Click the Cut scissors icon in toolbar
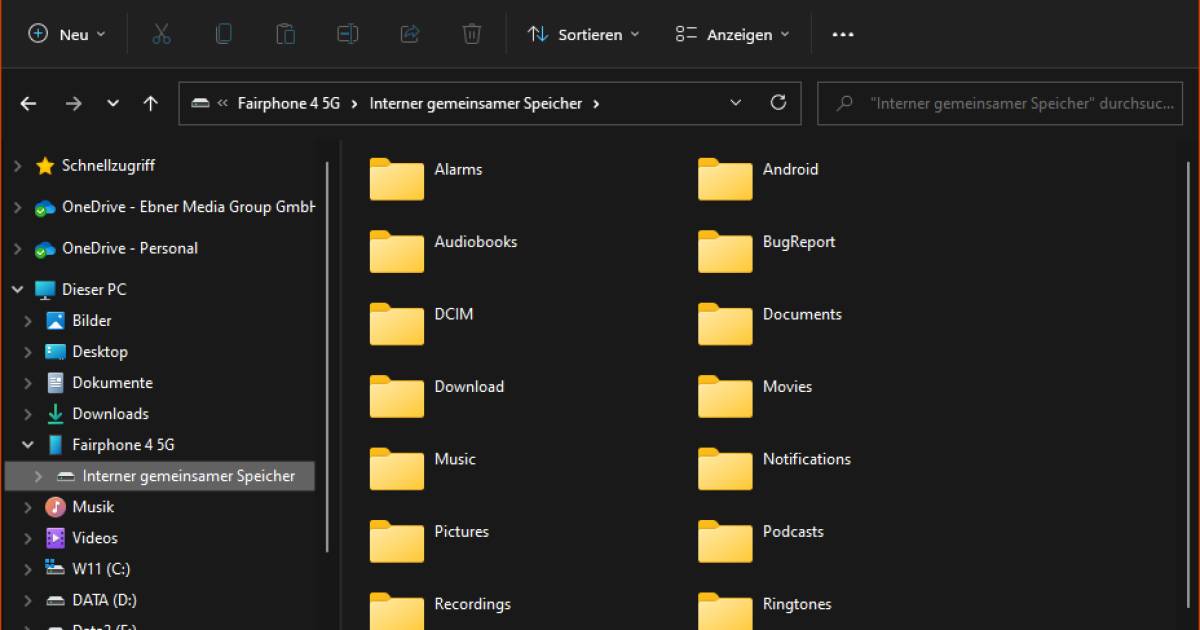This screenshot has height=630, width=1200. click(161, 34)
